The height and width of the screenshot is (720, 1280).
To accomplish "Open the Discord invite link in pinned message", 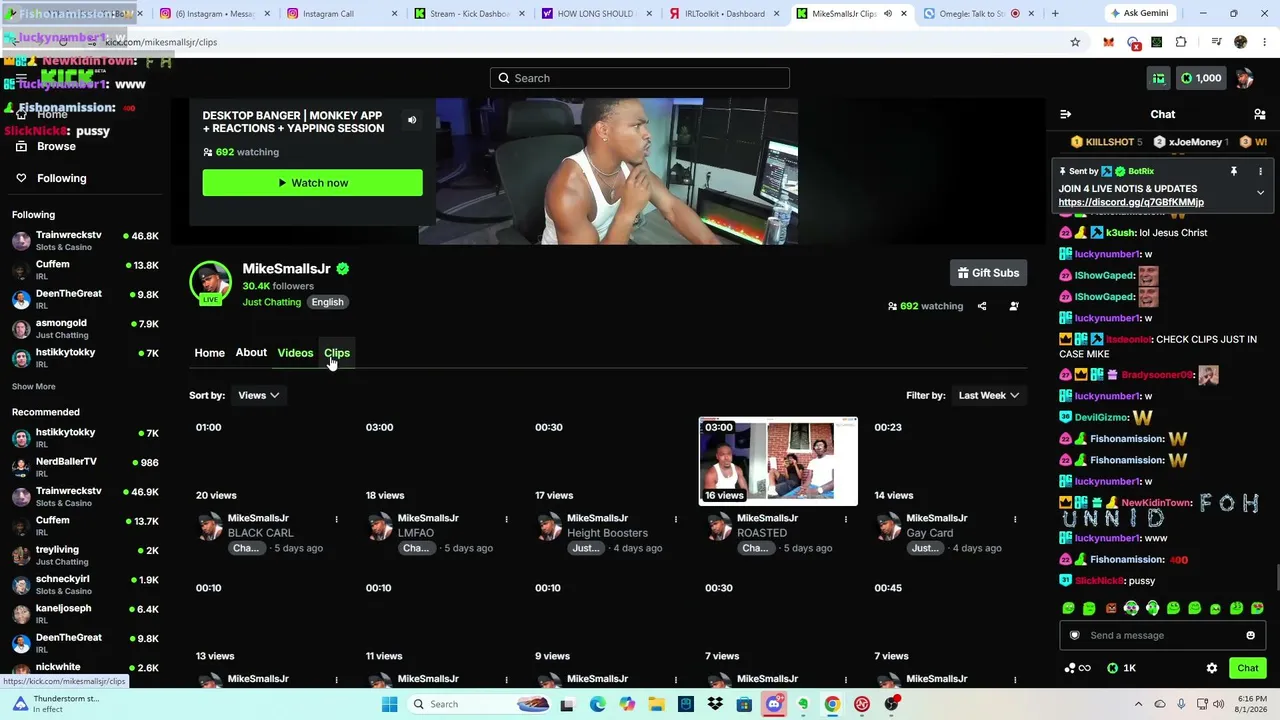I will [x=1131, y=202].
